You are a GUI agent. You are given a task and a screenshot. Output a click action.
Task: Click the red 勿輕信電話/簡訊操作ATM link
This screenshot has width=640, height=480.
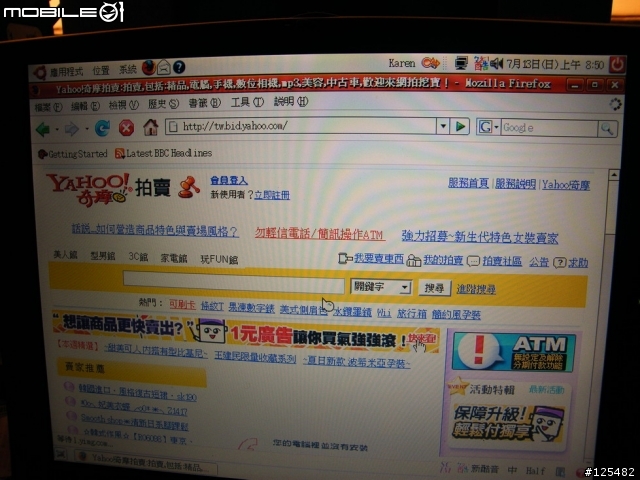point(319,233)
